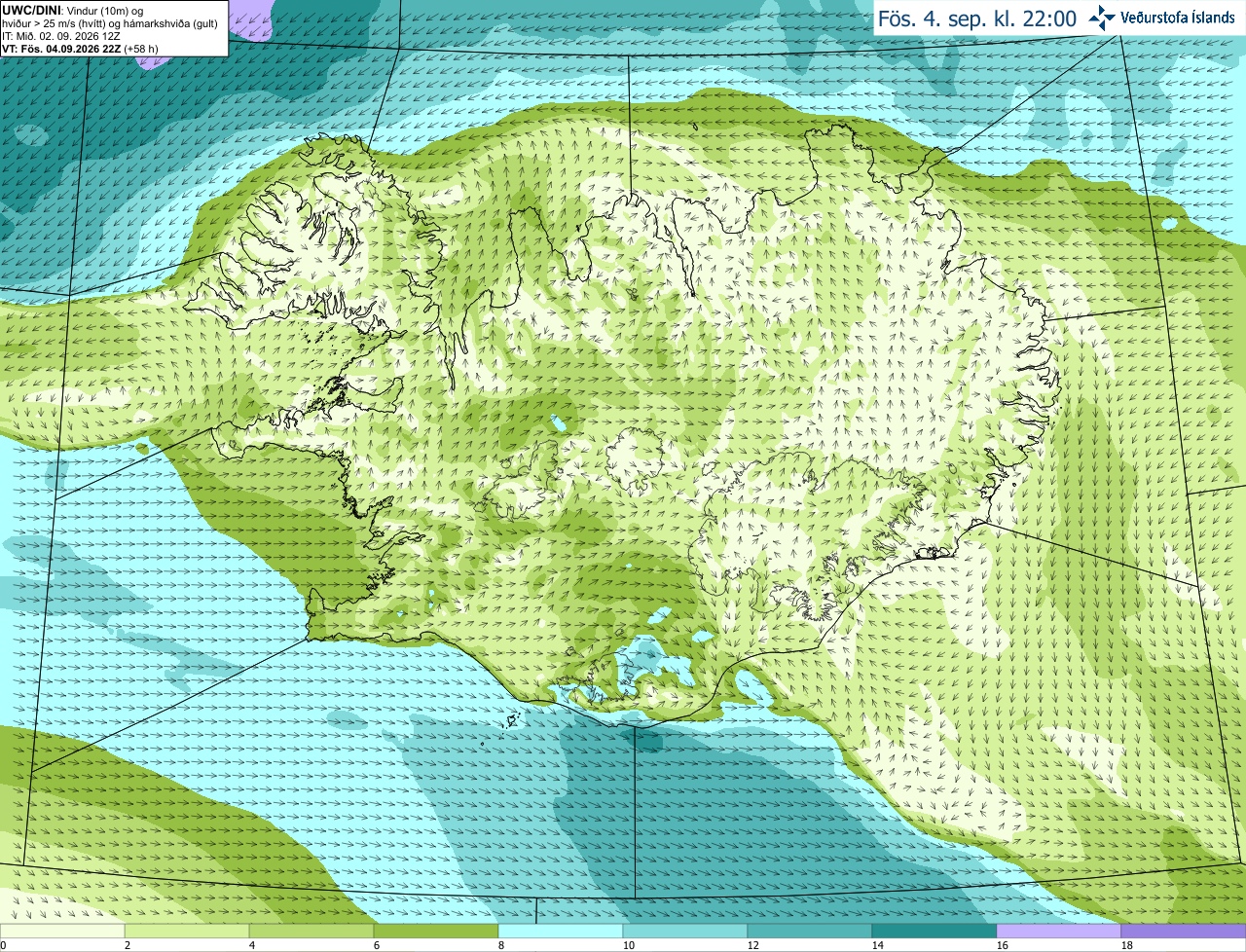Click the legend tick label 10
The height and width of the screenshot is (952, 1246).
tap(629, 945)
